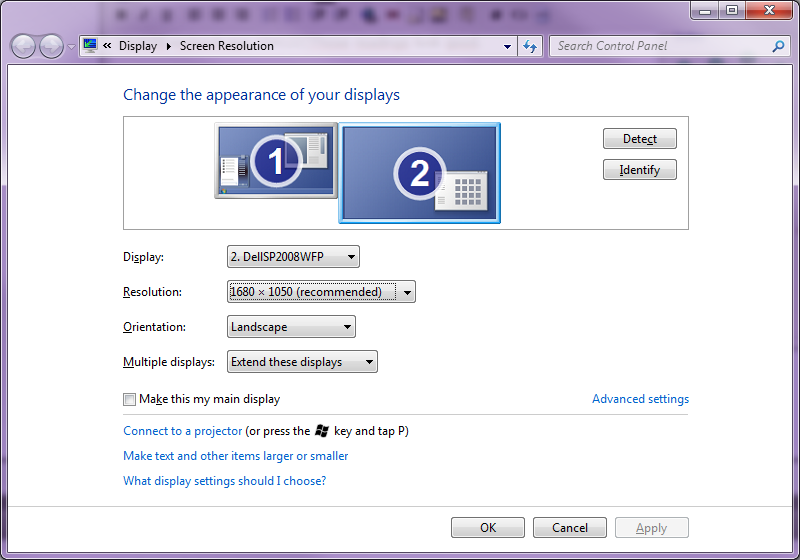Screen dimensions: 800x560
Task: Click the Refresh button next to the address bar
Action: [530, 46]
